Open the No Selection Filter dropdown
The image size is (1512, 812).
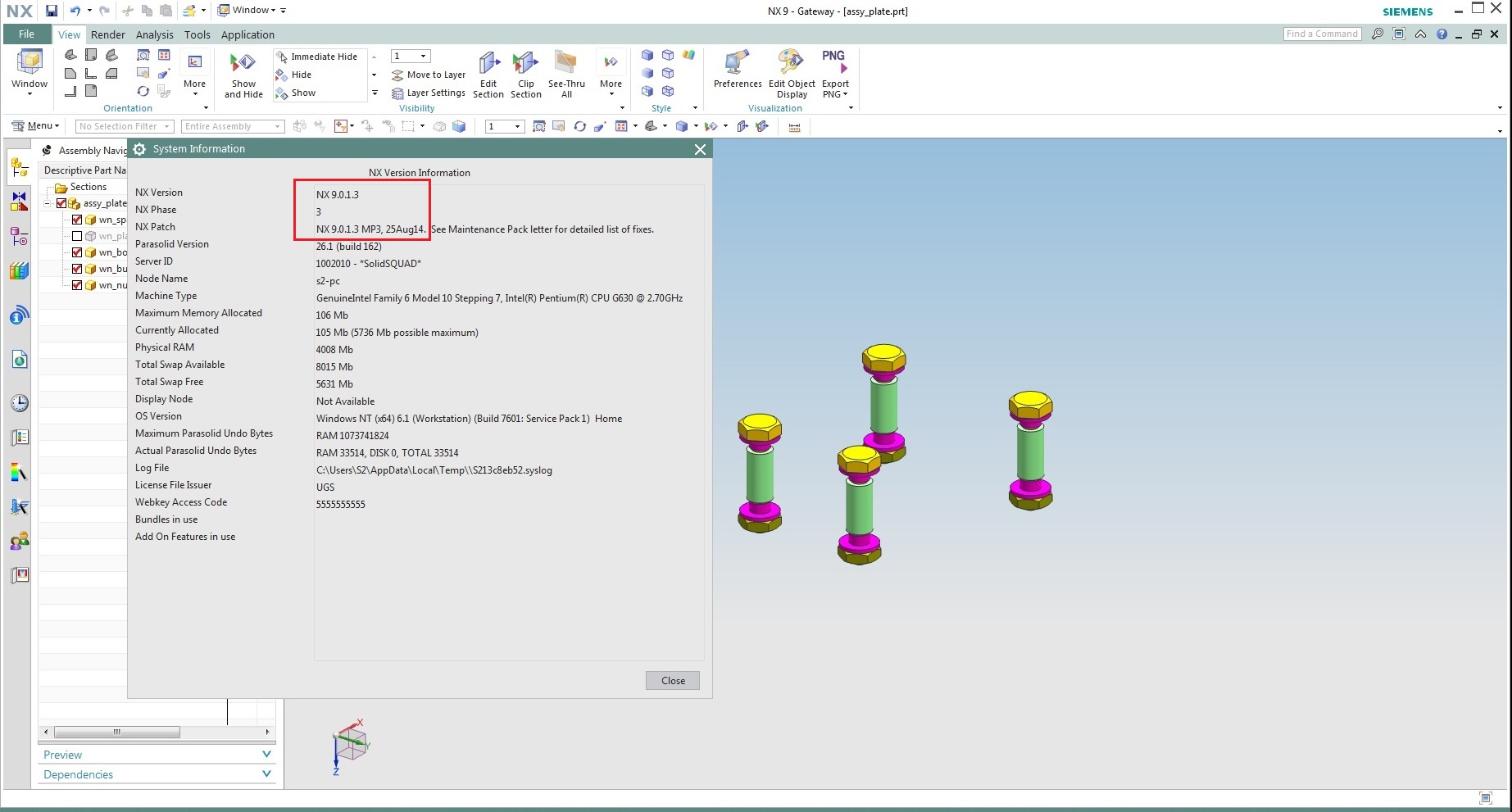point(124,126)
